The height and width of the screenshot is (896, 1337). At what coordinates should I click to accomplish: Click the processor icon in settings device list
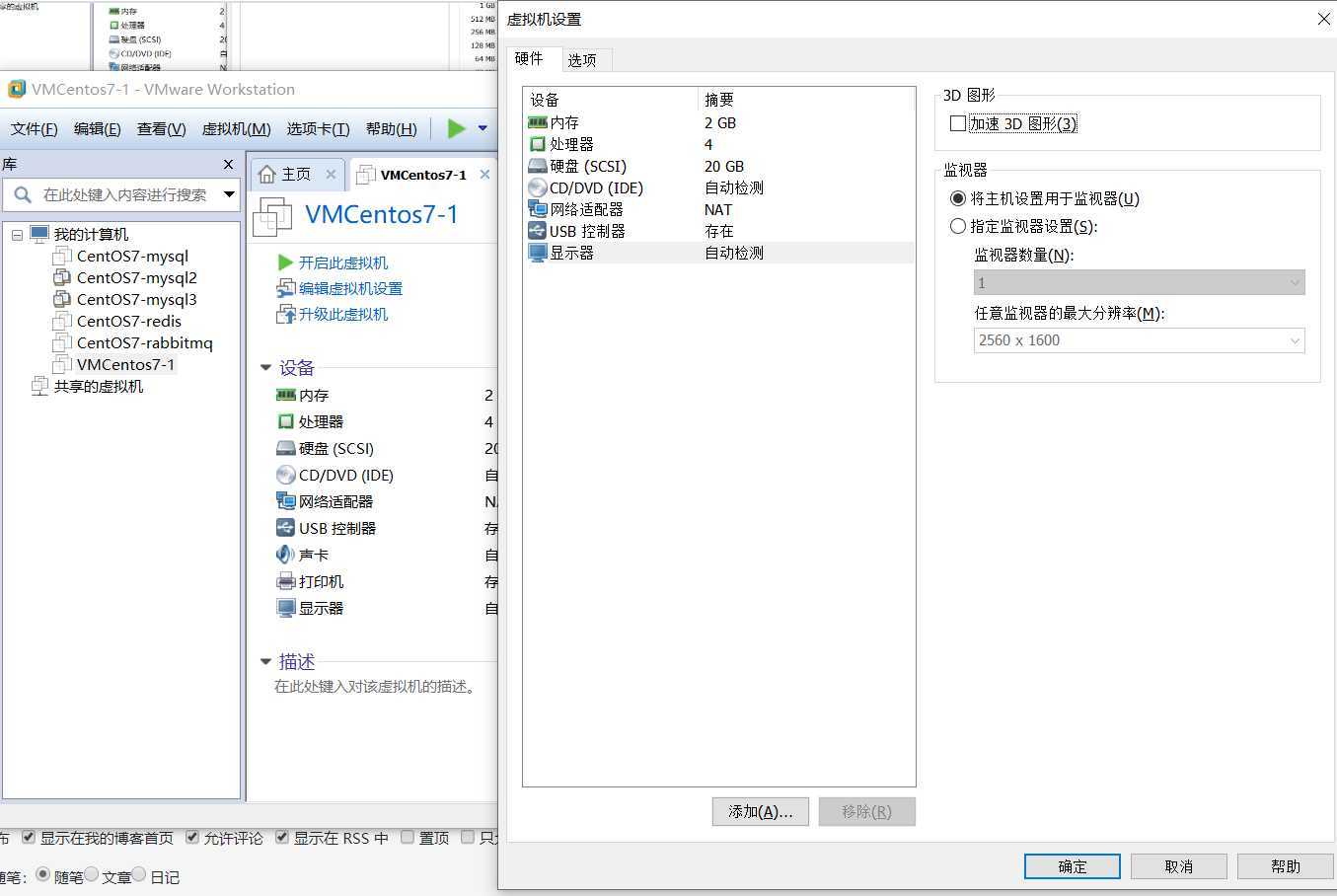coord(538,144)
